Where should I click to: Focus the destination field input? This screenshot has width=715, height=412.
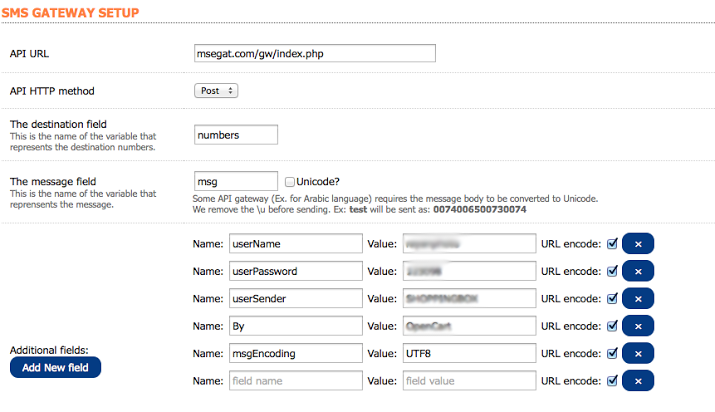[236, 134]
